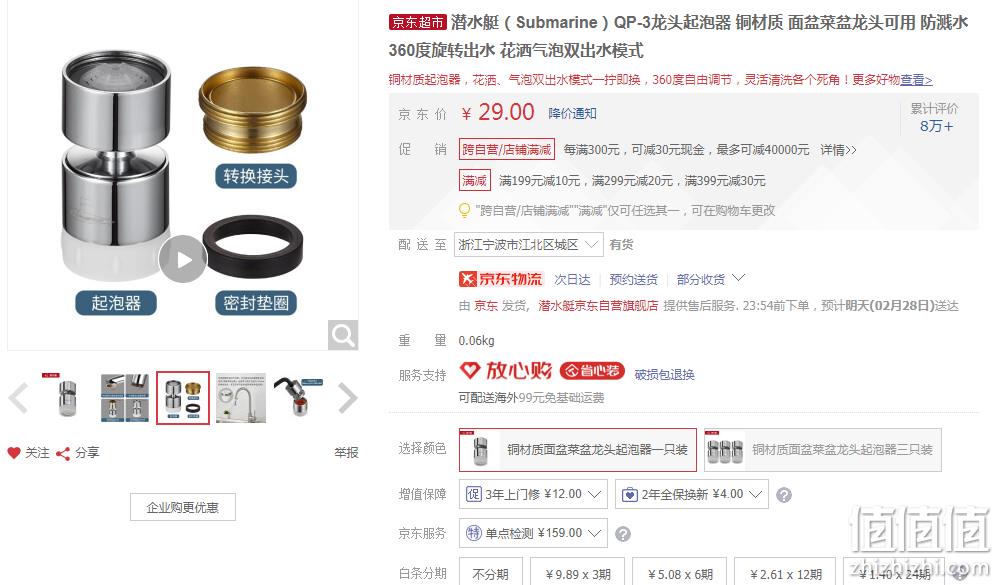The height and width of the screenshot is (585, 999).
Task: Expand 3年上门修 ¥12.00 dropdown
Action: click(533, 495)
